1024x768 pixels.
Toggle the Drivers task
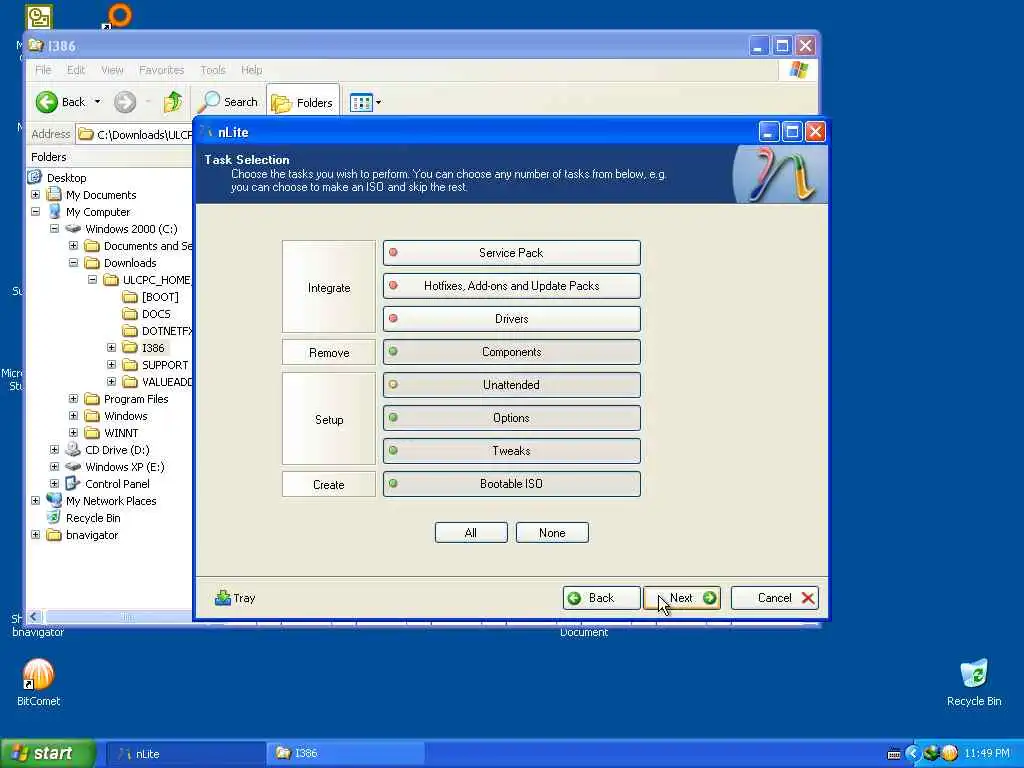pyautogui.click(x=511, y=319)
